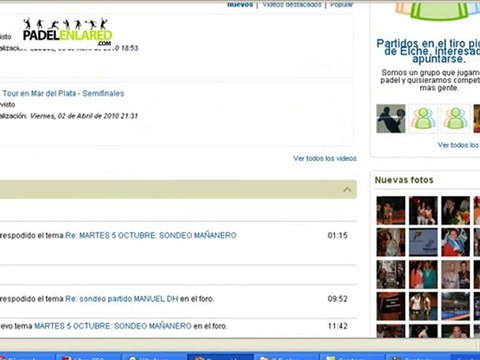Screen dimensions: 480x360
Task: Open the man with flower bouquet photo
Action: pos(455,210)
